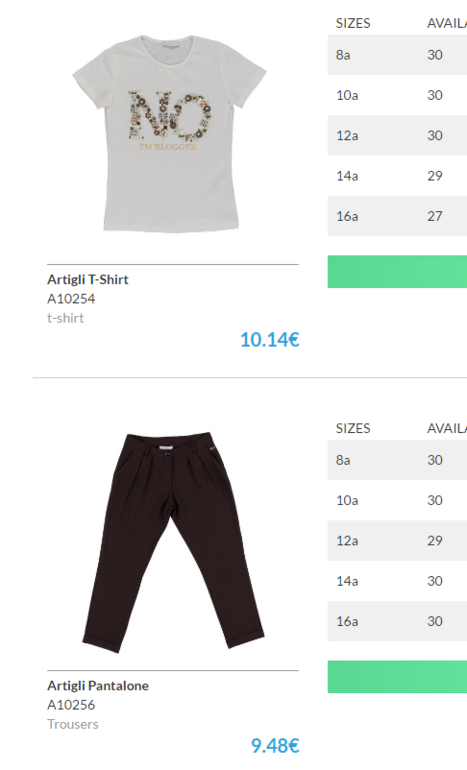Select size 16a row for the Pantalone
This screenshot has height=770, width=467.
(397, 621)
